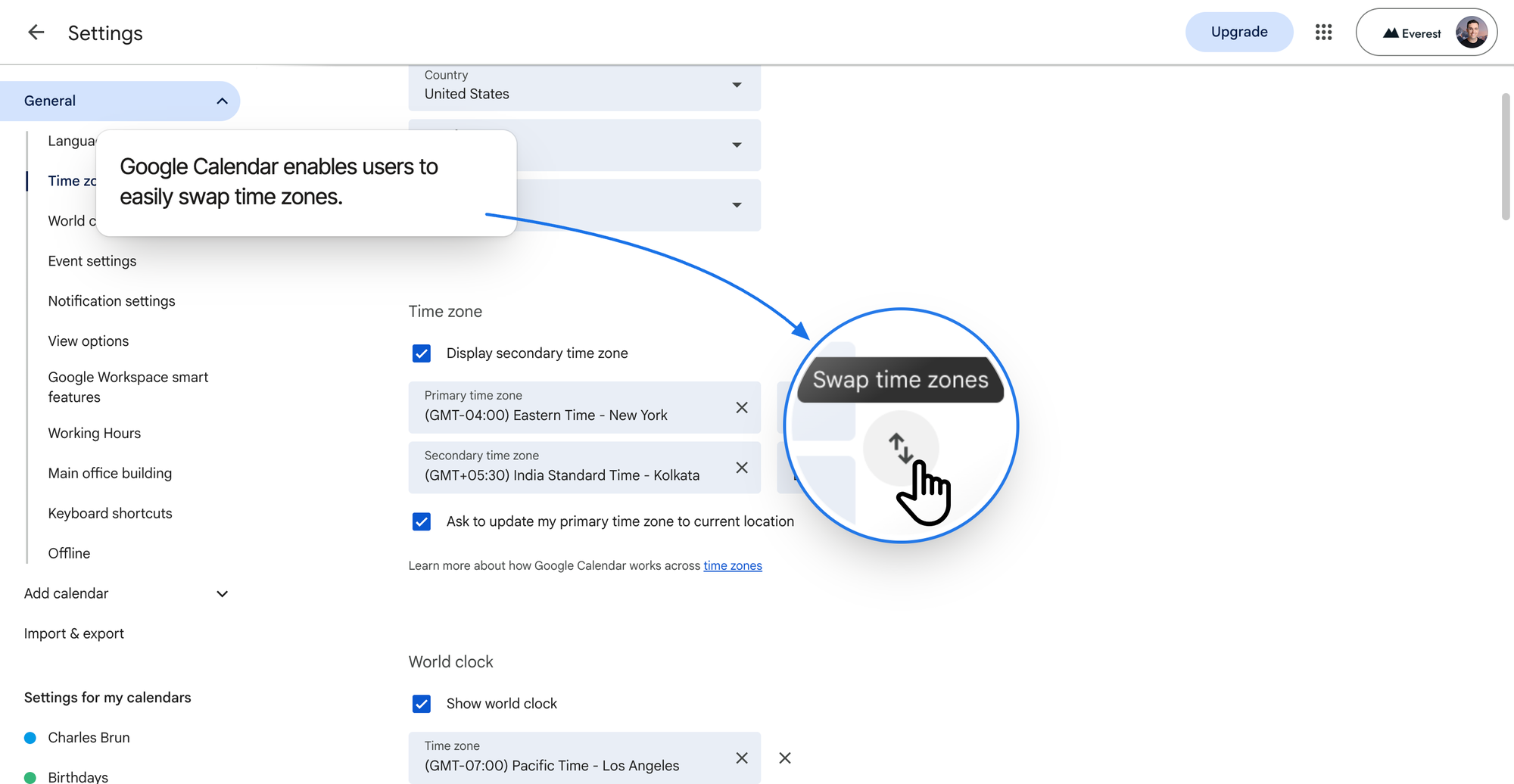Clear the primary time zone field

click(742, 408)
